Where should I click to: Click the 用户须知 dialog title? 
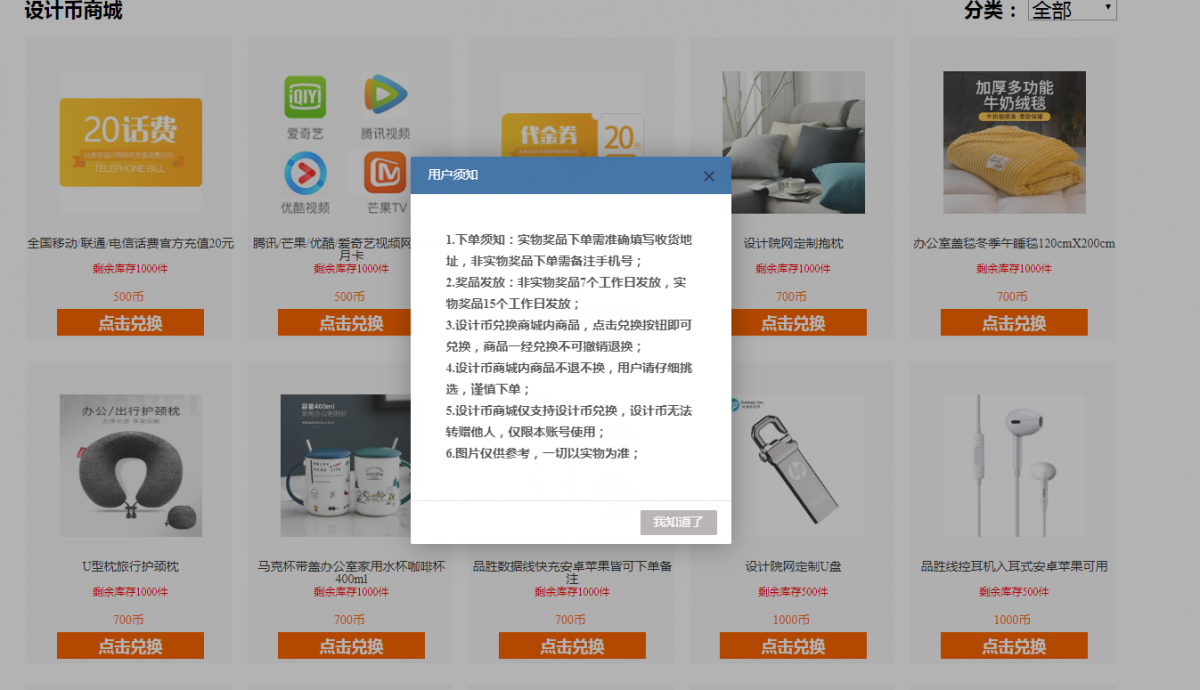point(453,175)
